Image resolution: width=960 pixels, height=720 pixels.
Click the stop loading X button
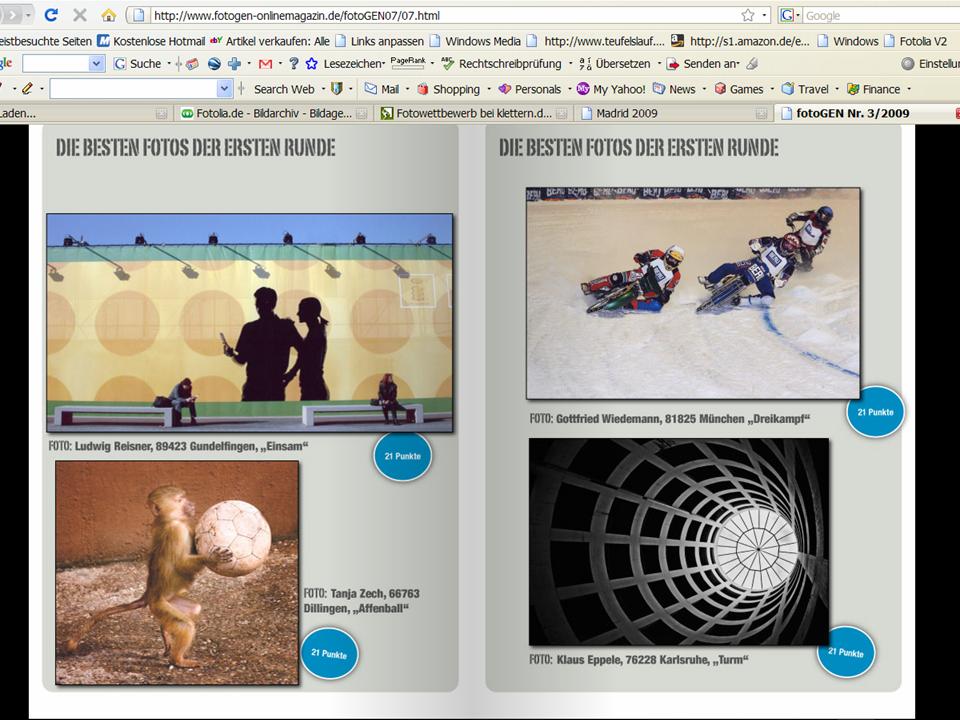pos(80,15)
